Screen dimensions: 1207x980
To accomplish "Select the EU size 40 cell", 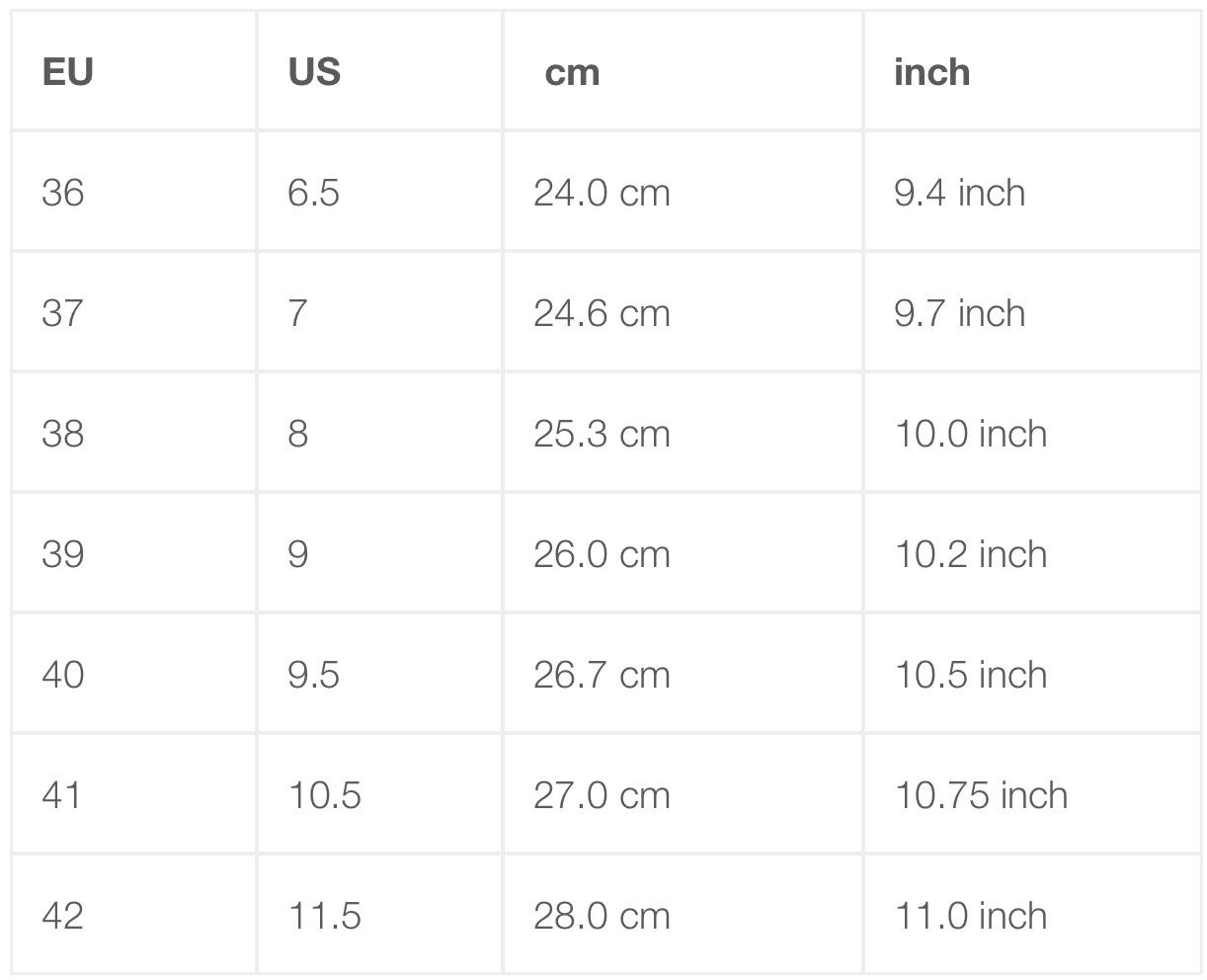I will coord(63,675).
